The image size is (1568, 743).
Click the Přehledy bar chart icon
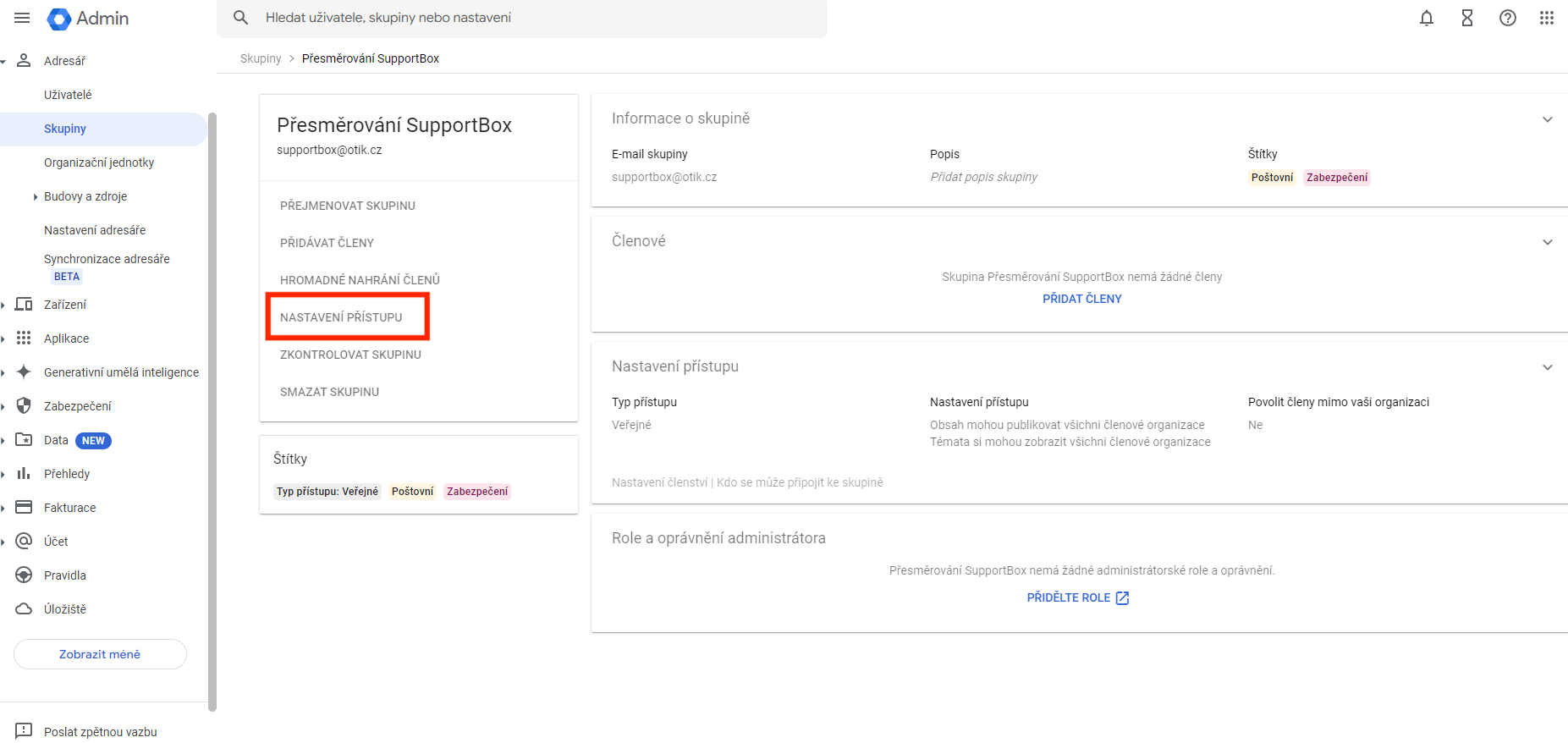24,473
